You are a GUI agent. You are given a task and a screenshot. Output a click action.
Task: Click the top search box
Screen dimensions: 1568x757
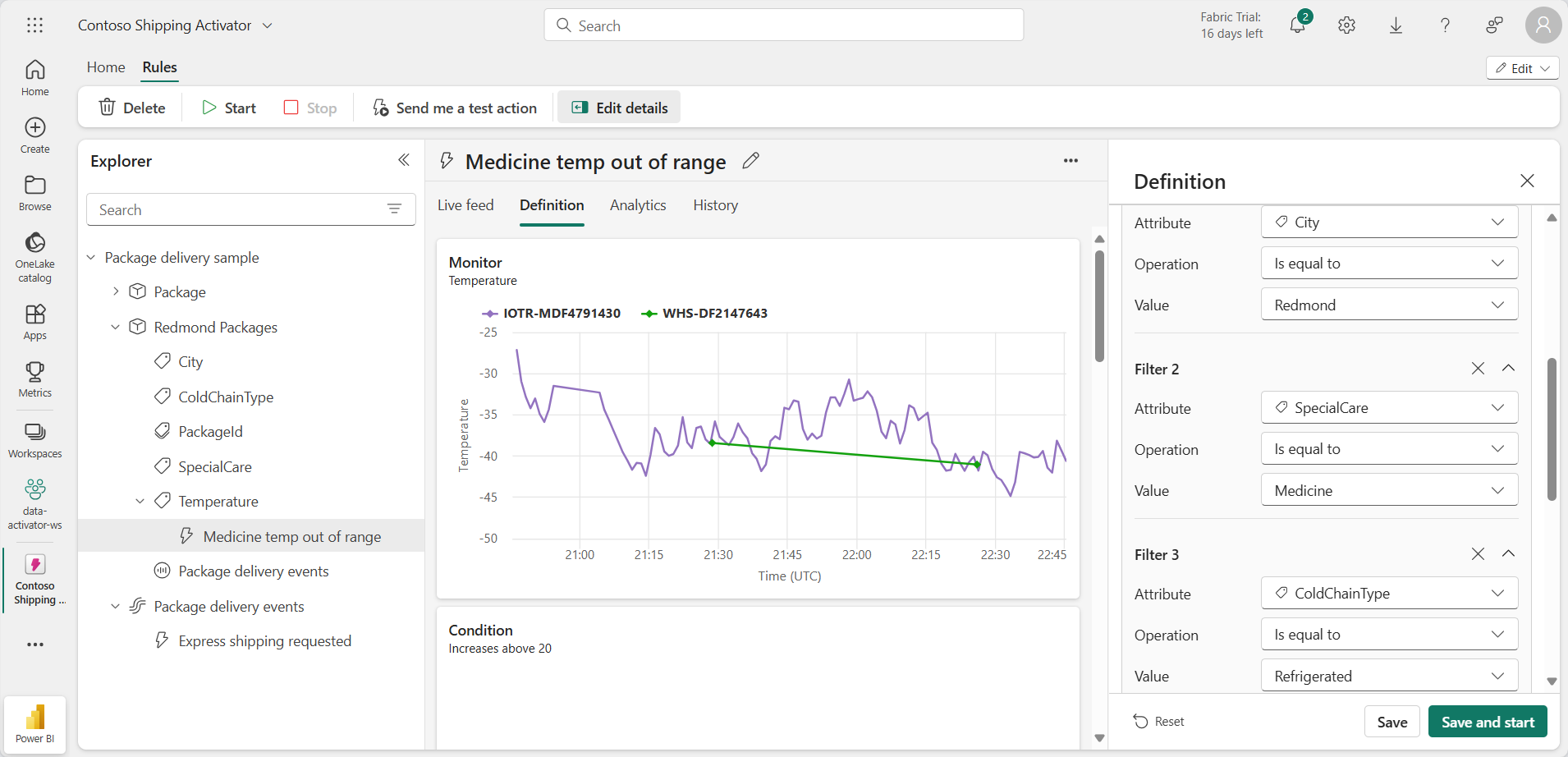(783, 25)
